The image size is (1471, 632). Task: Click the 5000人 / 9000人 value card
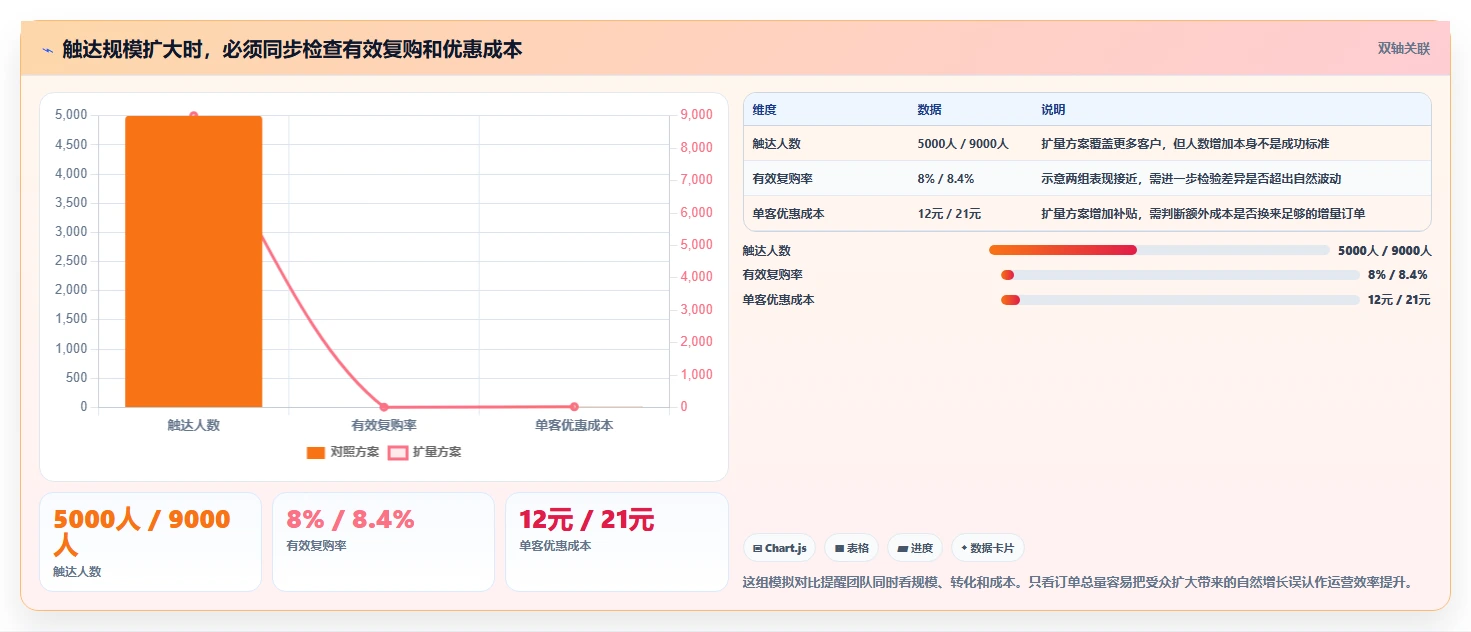pyautogui.click(x=150, y=542)
